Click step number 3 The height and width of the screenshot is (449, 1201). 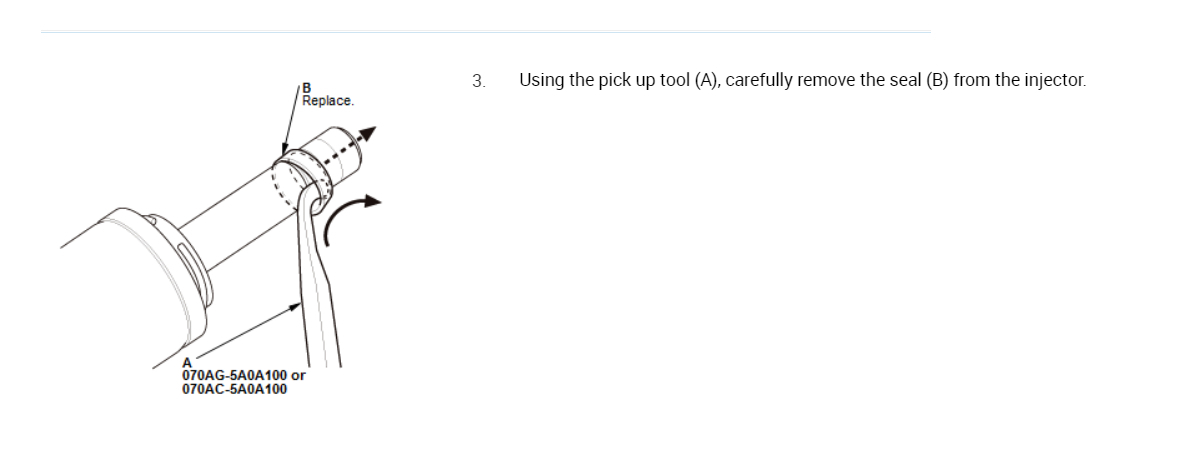tap(478, 81)
